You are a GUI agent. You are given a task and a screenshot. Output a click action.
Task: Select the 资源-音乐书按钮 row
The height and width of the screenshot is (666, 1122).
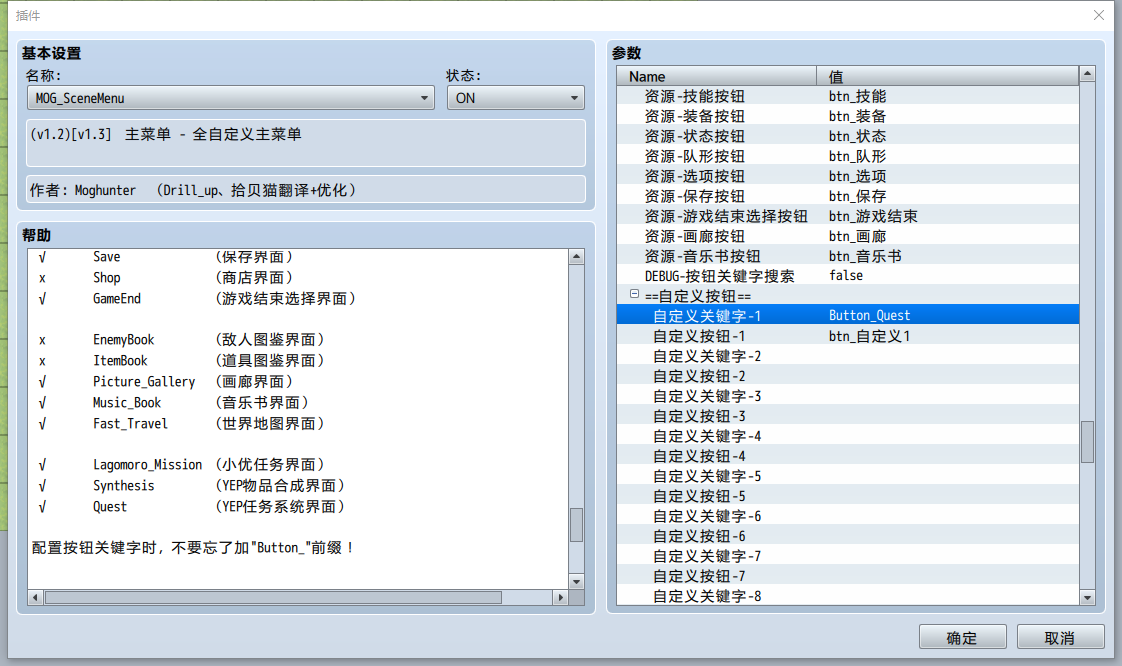pyautogui.click(x=848, y=256)
